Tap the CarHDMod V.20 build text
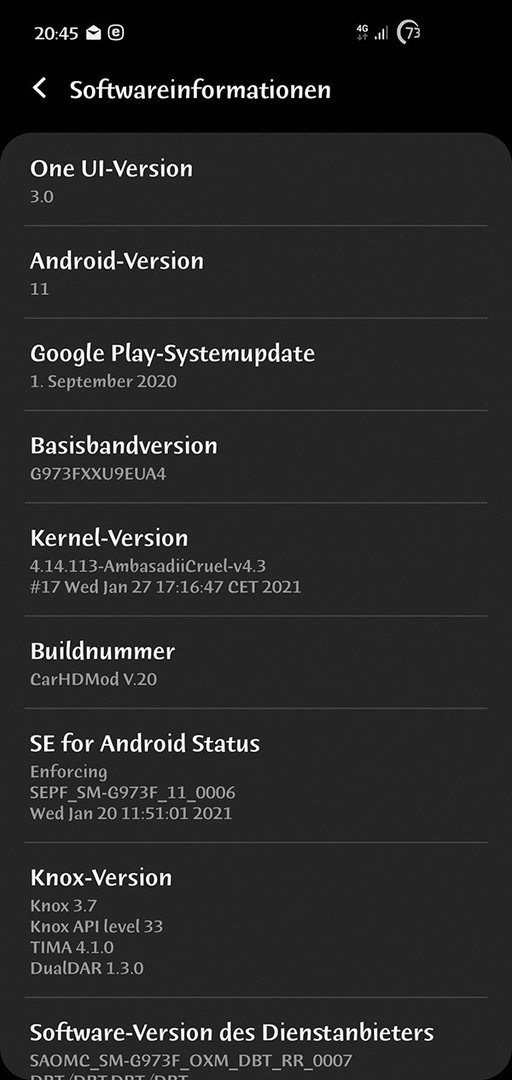 [94, 679]
